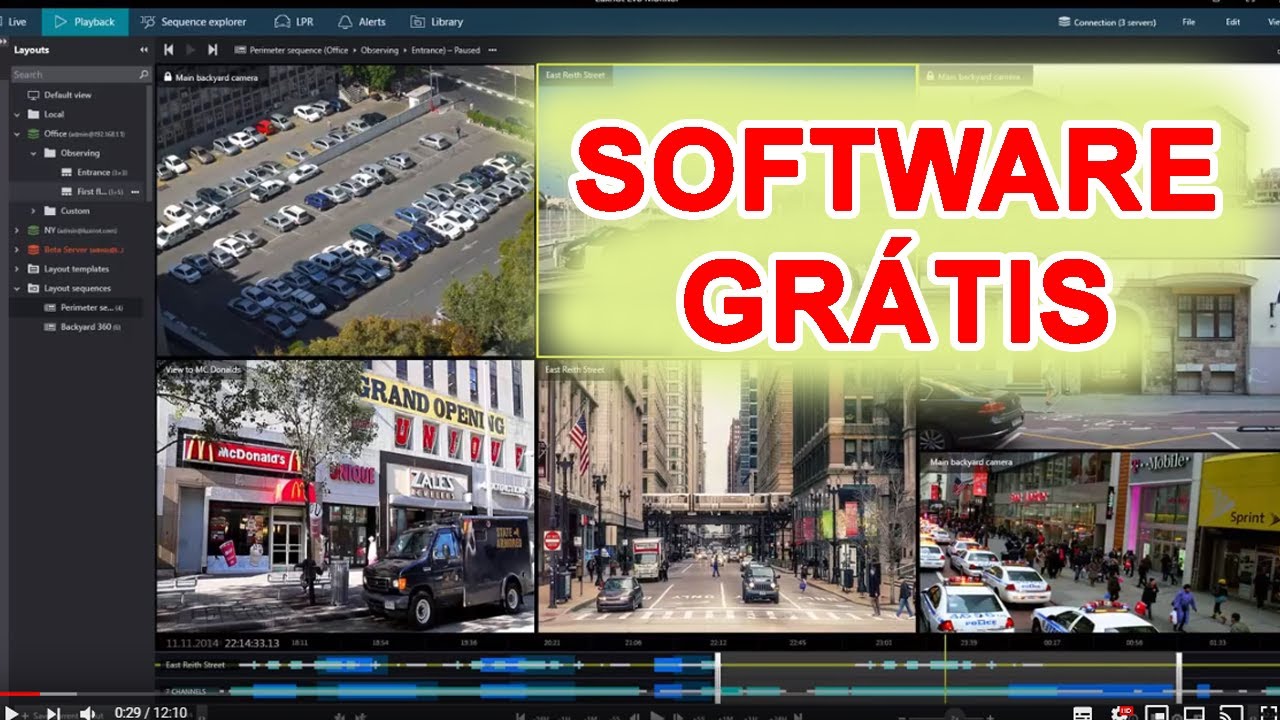Open Connection (3 servers) status

[1105, 21]
